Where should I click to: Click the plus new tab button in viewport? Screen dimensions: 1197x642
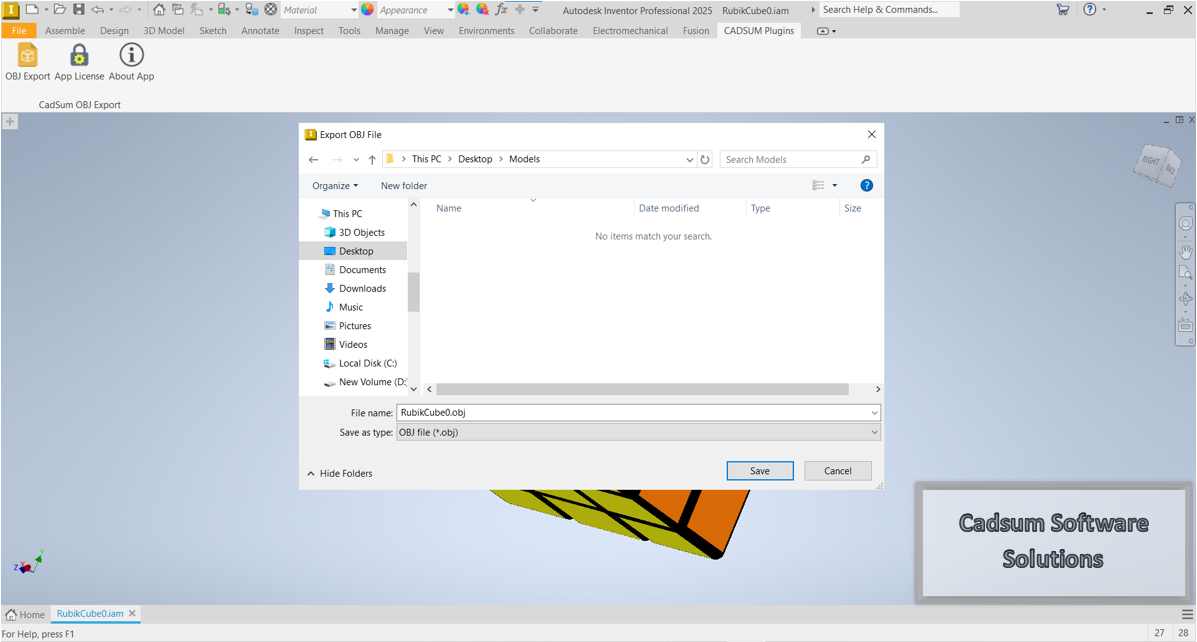10,121
